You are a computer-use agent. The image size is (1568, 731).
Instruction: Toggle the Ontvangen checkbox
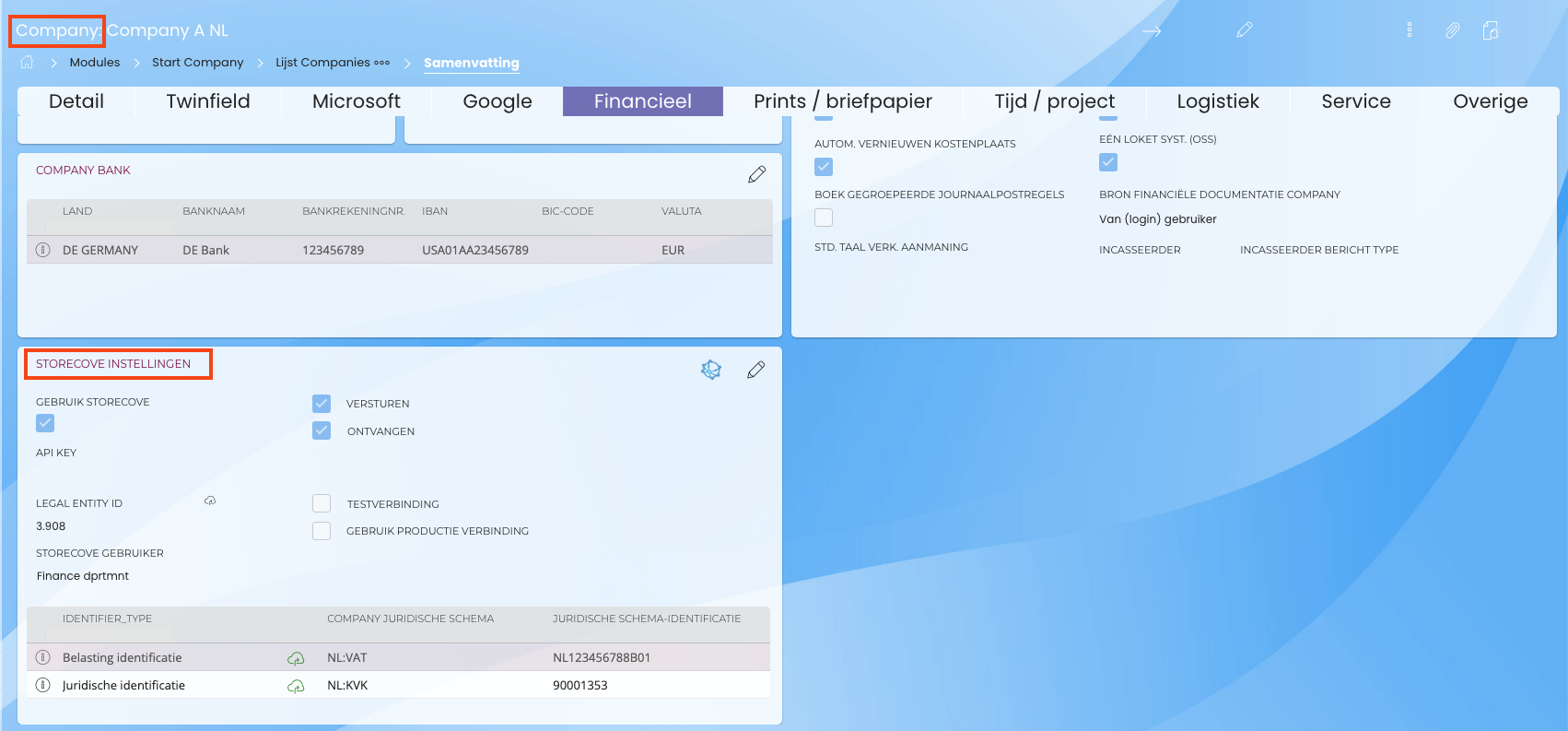[x=322, y=430]
